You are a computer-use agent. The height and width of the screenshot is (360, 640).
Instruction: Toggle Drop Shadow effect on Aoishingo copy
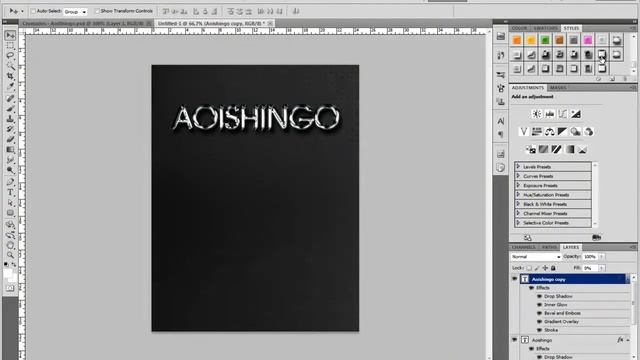coord(539,296)
